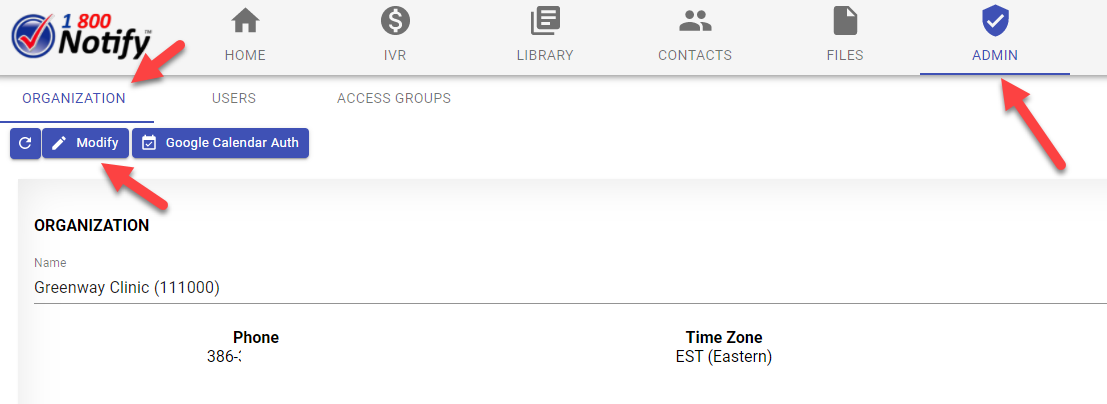This screenshot has width=1107, height=404.
Task: Select the Contacts people icon
Action: [x=695, y=20]
